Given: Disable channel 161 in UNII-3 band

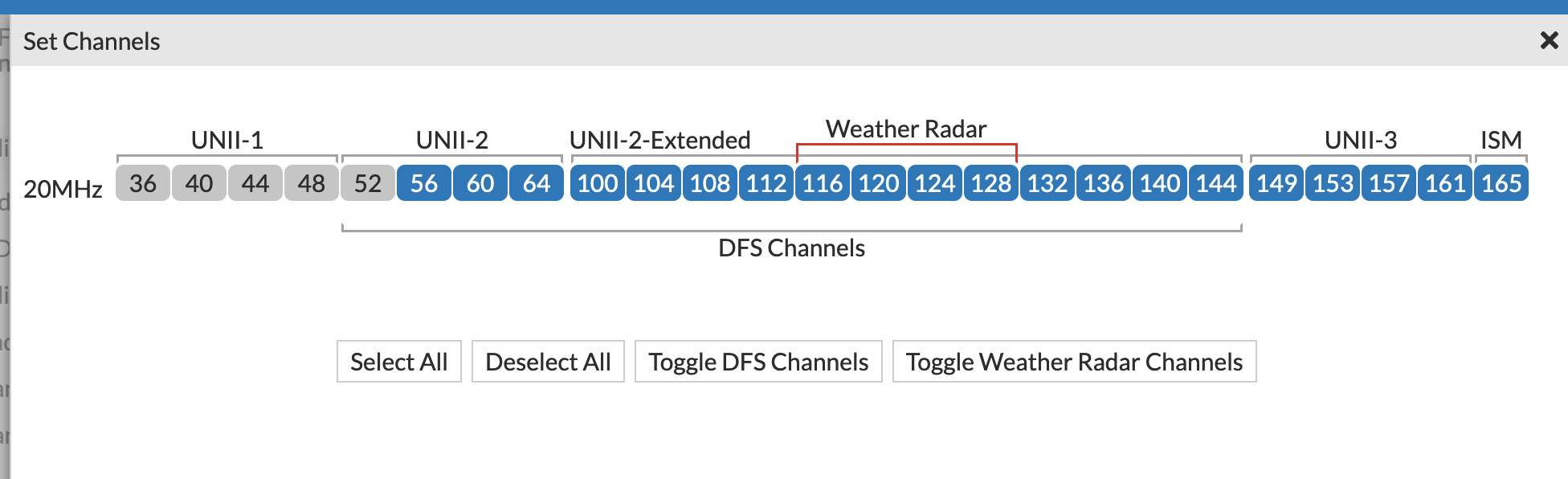Looking at the screenshot, I should [x=1443, y=183].
